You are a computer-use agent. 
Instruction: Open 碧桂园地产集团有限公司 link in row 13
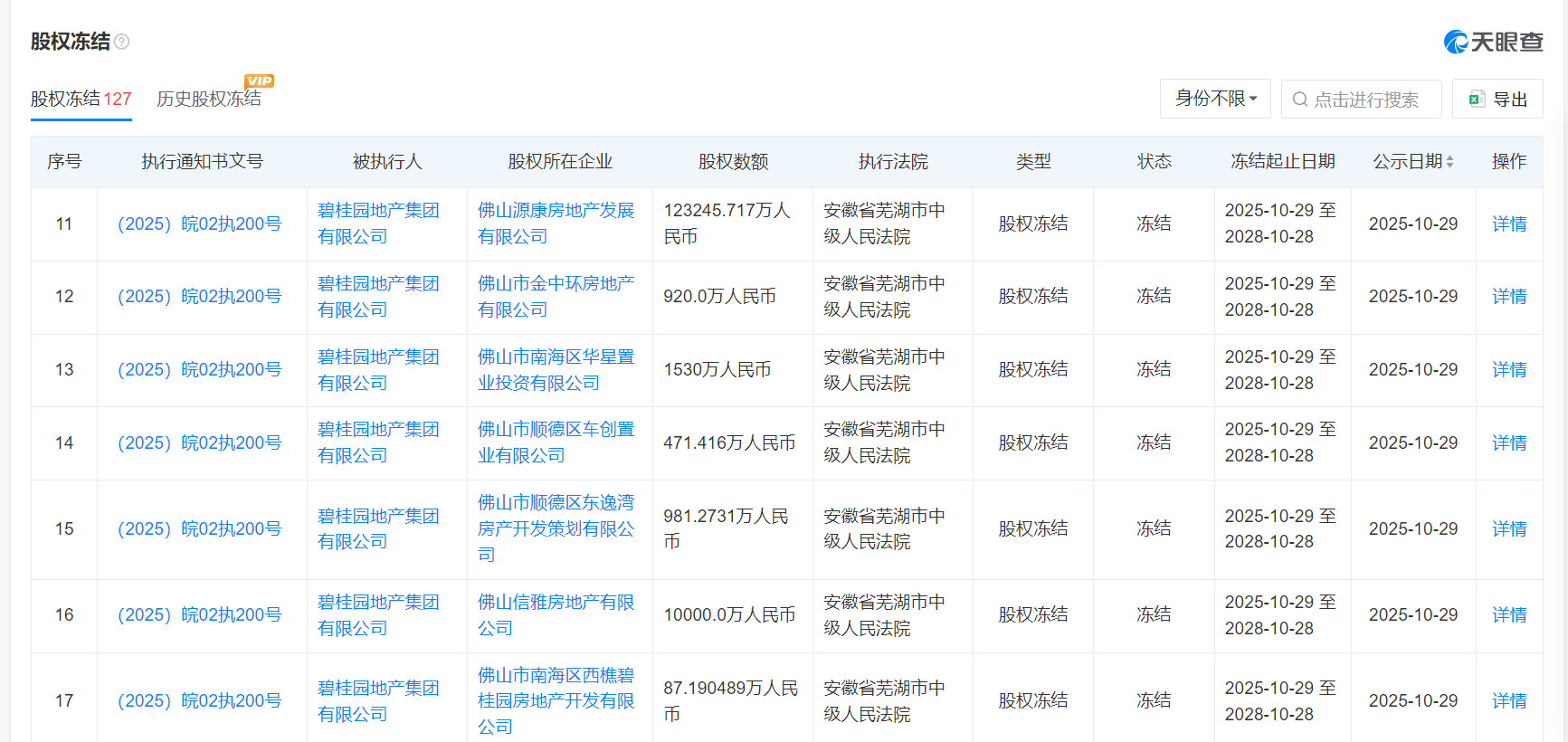point(378,370)
